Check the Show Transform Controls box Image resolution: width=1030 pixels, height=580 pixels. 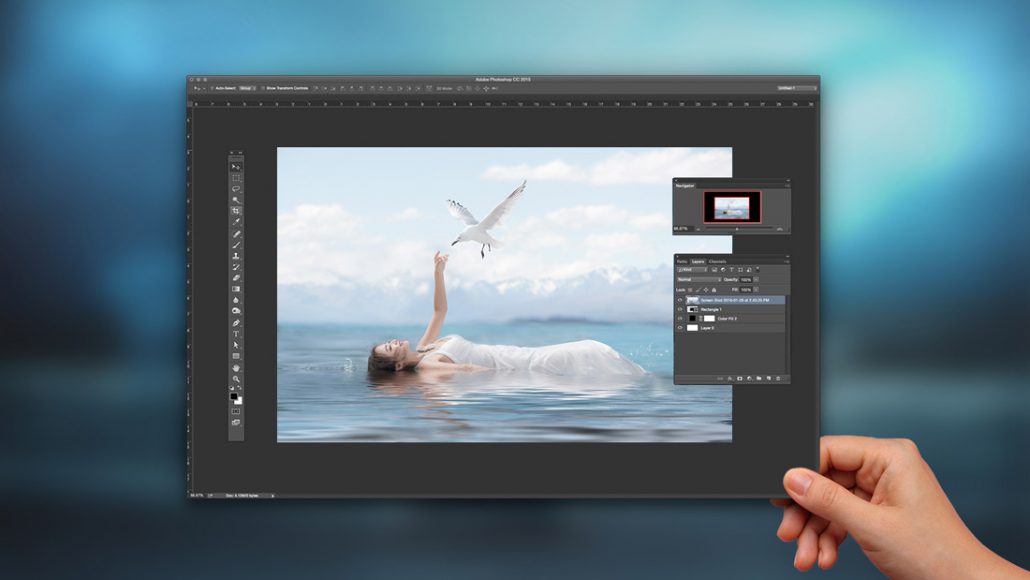click(262, 88)
